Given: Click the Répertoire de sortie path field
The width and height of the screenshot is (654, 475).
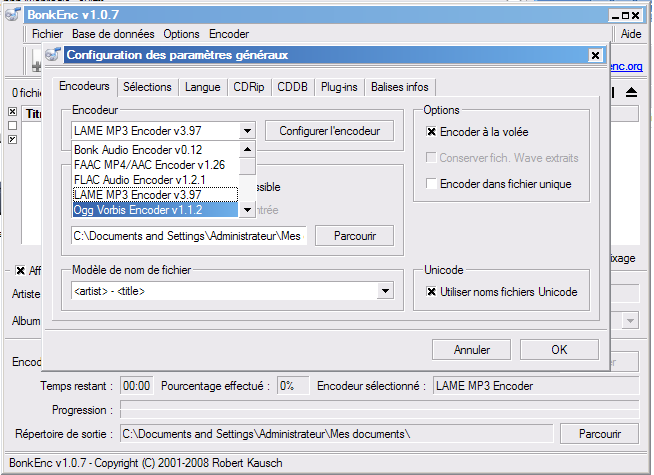Looking at the screenshot, I should point(337,434).
